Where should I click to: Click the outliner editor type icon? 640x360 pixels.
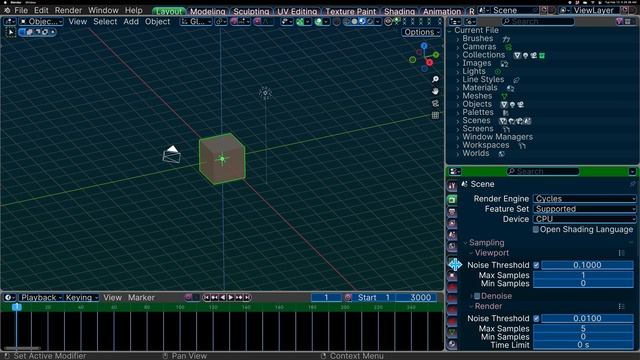point(455,21)
